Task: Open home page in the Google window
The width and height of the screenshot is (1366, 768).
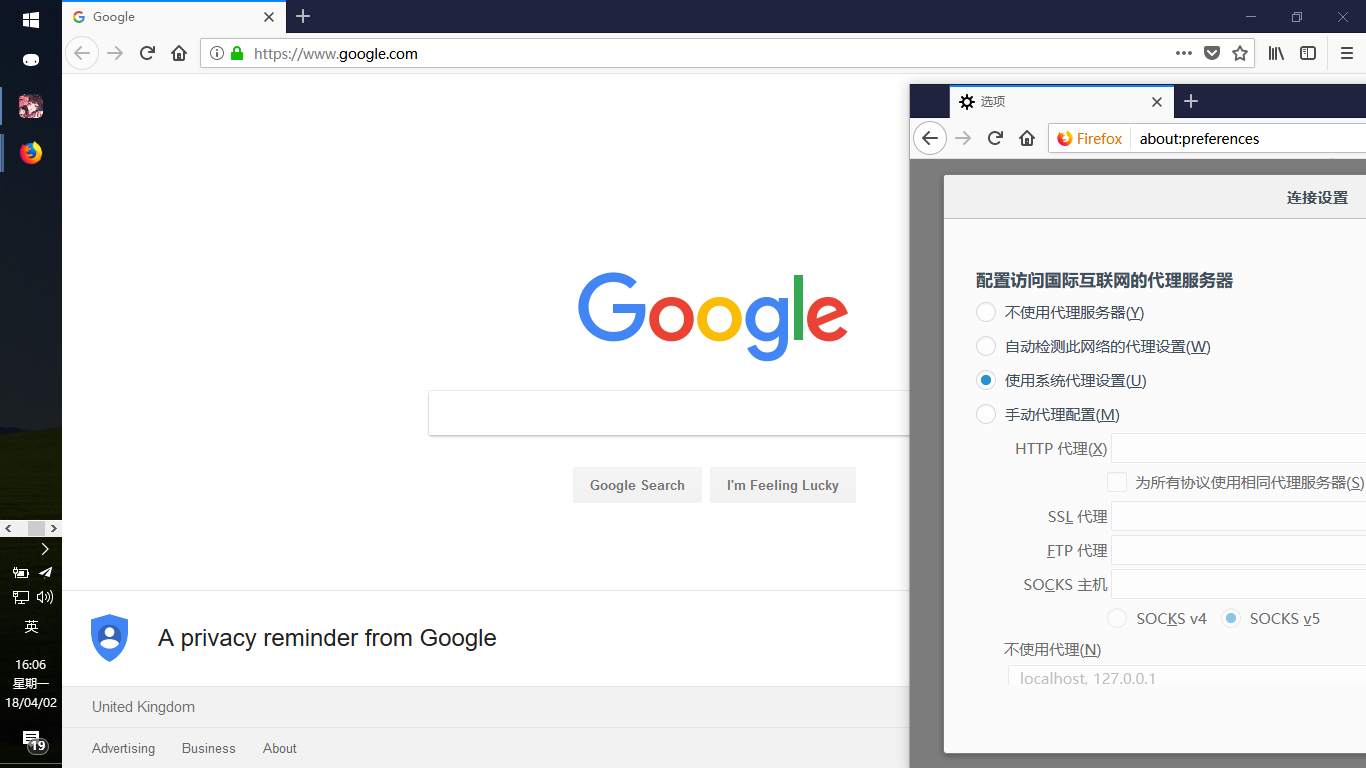Action: (179, 54)
